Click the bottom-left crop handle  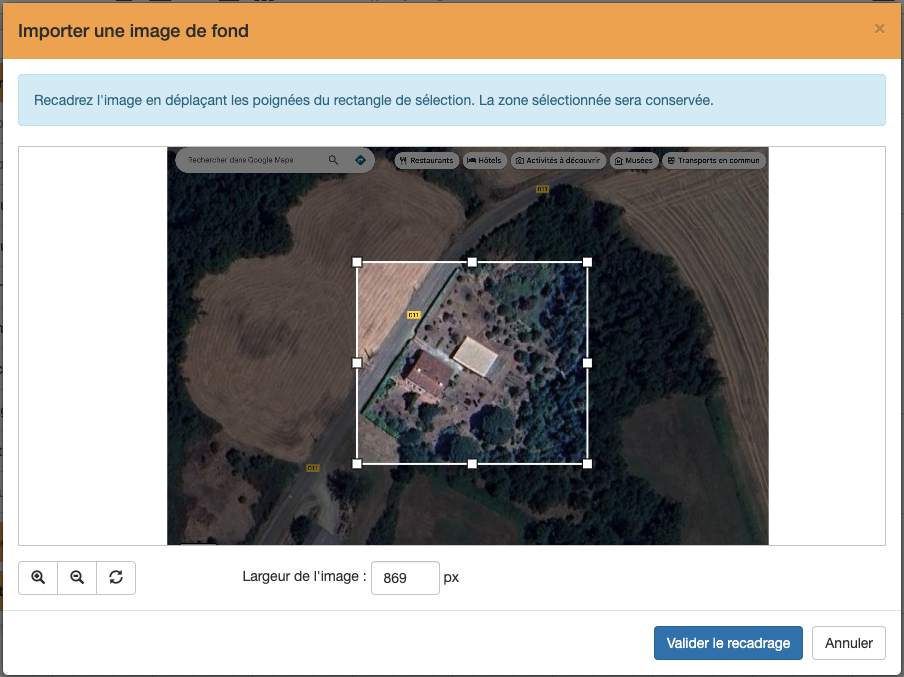(357, 464)
